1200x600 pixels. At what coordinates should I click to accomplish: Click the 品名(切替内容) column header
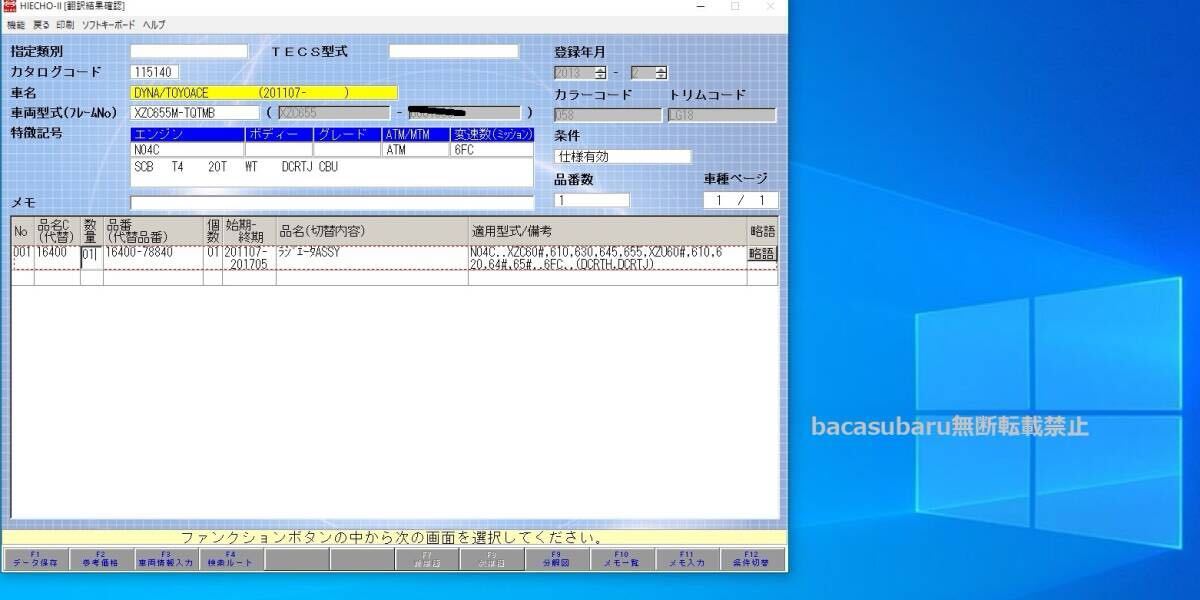point(371,231)
